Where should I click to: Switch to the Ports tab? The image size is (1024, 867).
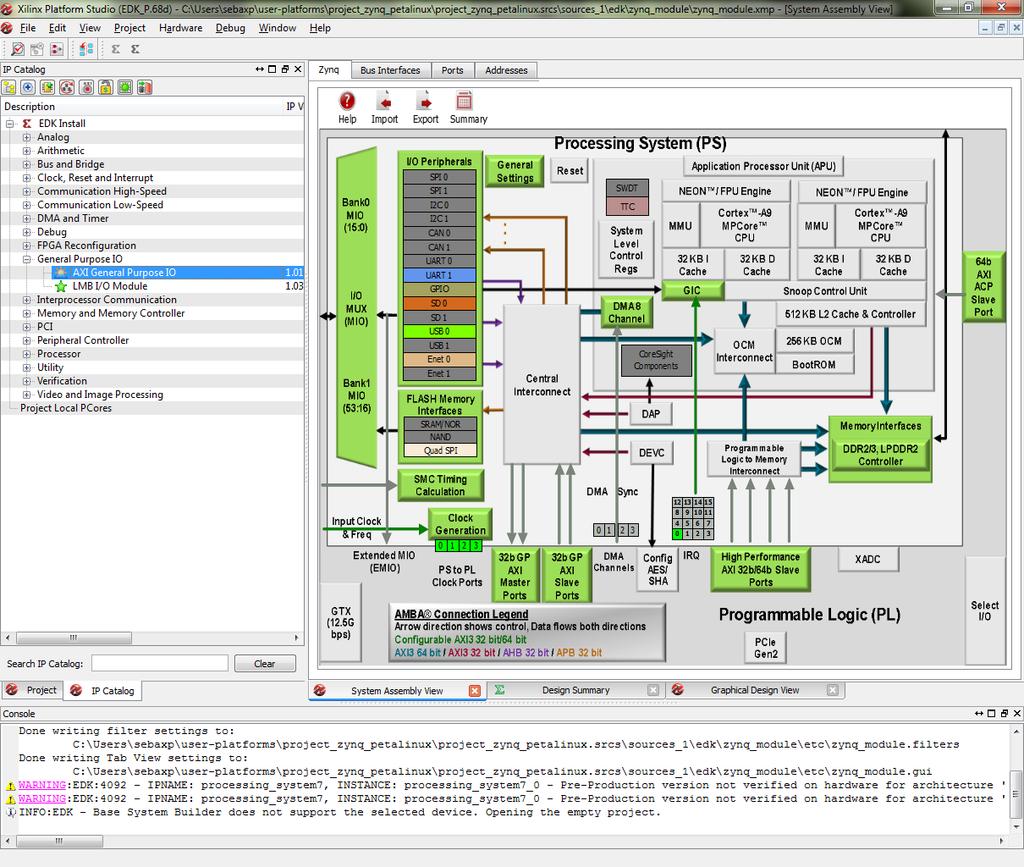tap(452, 71)
